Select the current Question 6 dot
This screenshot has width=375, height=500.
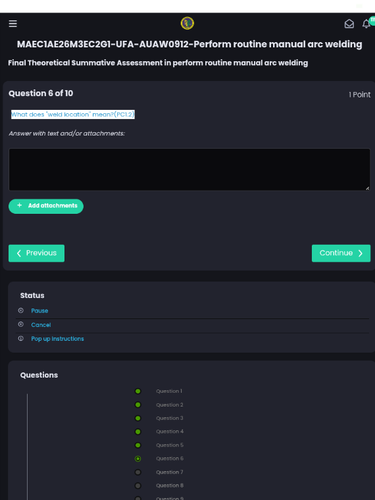coord(138,459)
